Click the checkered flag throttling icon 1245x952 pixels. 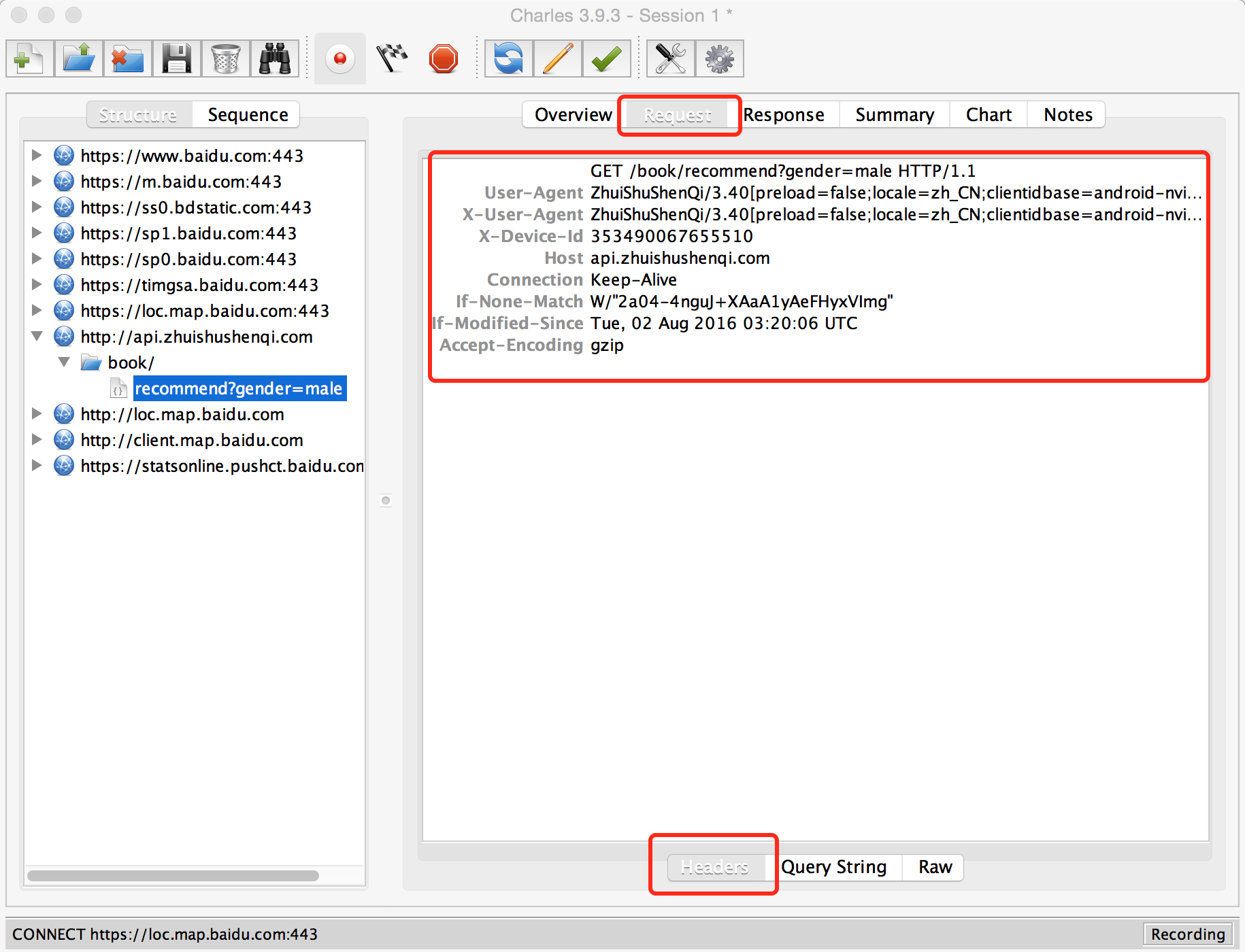(392, 59)
